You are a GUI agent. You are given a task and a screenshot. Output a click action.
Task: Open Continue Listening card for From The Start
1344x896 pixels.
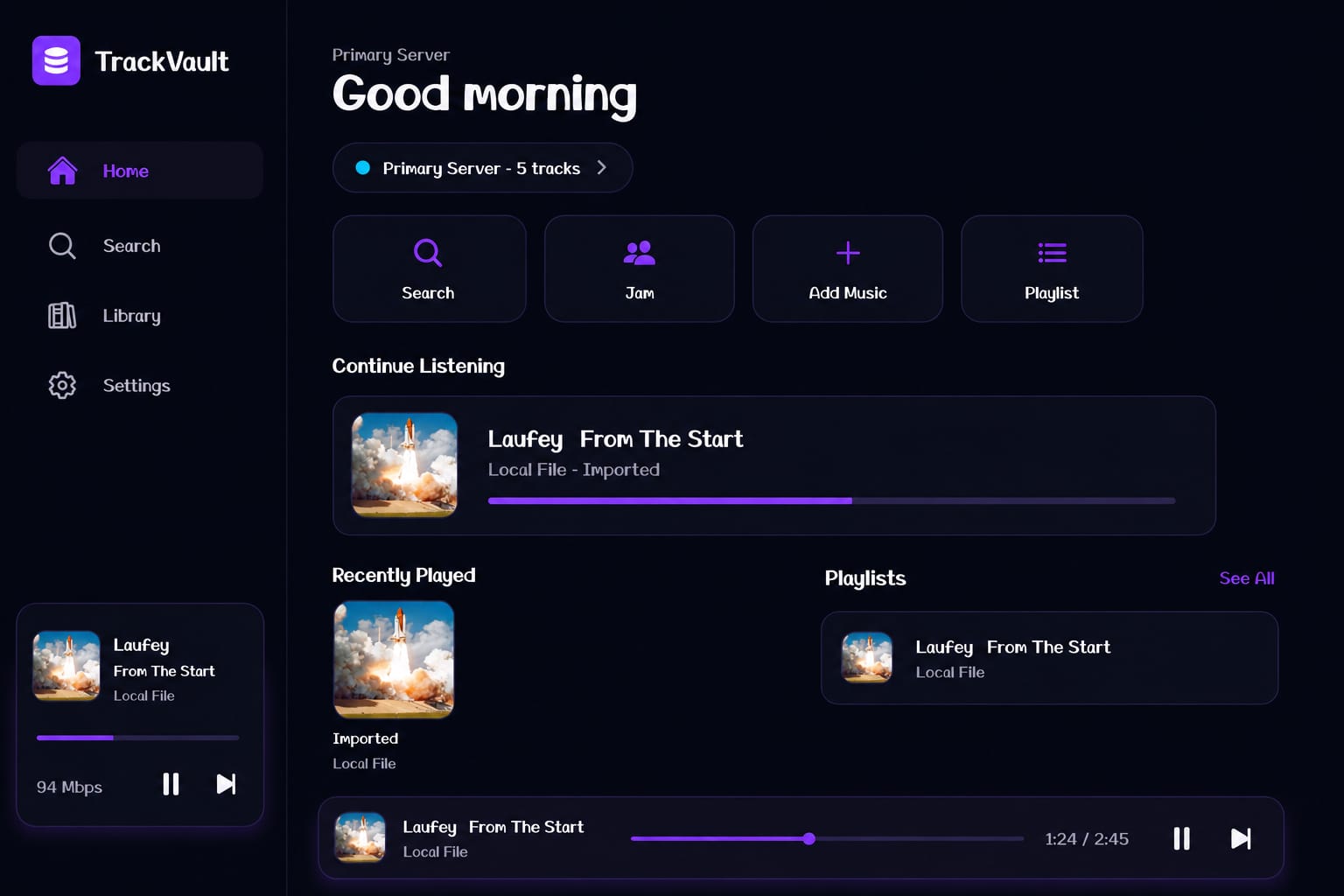point(773,465)
